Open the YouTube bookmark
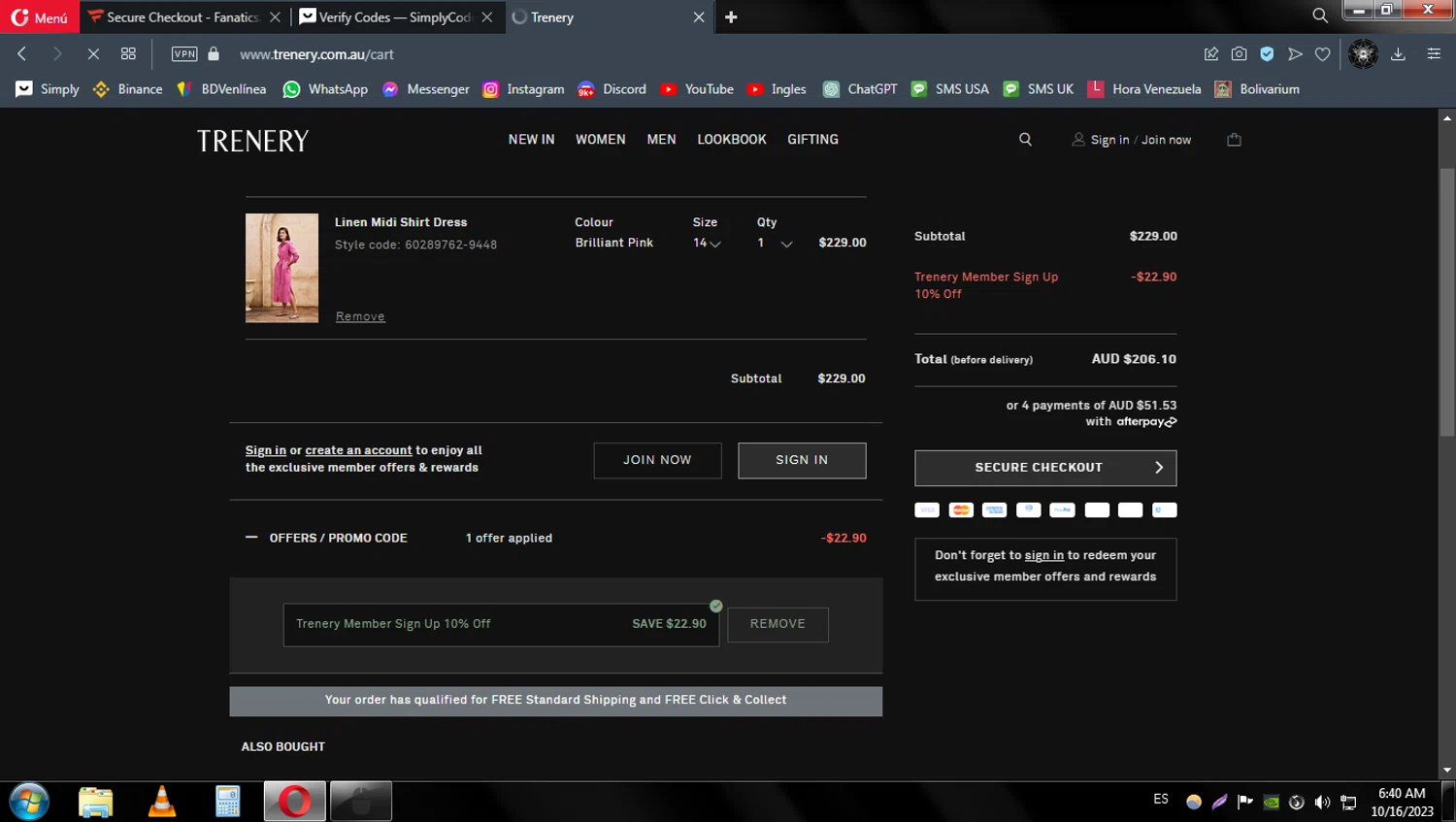This screenshot has width=1456, height=822. 697,89
